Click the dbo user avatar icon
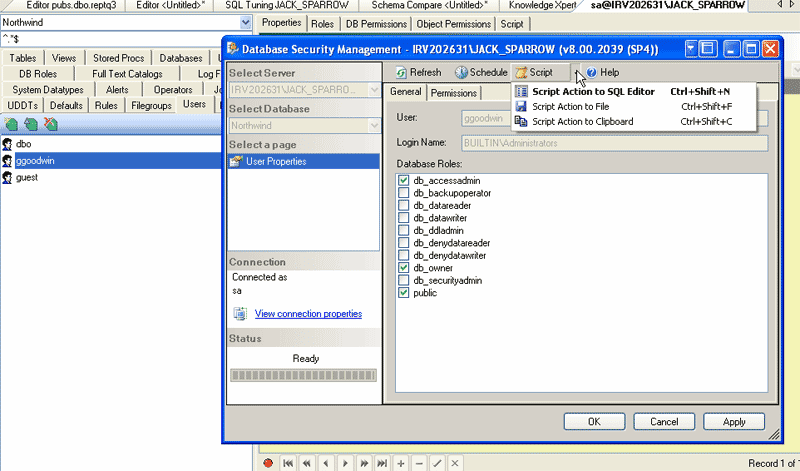This screenshot has height=471, width=800. (7, 144)
